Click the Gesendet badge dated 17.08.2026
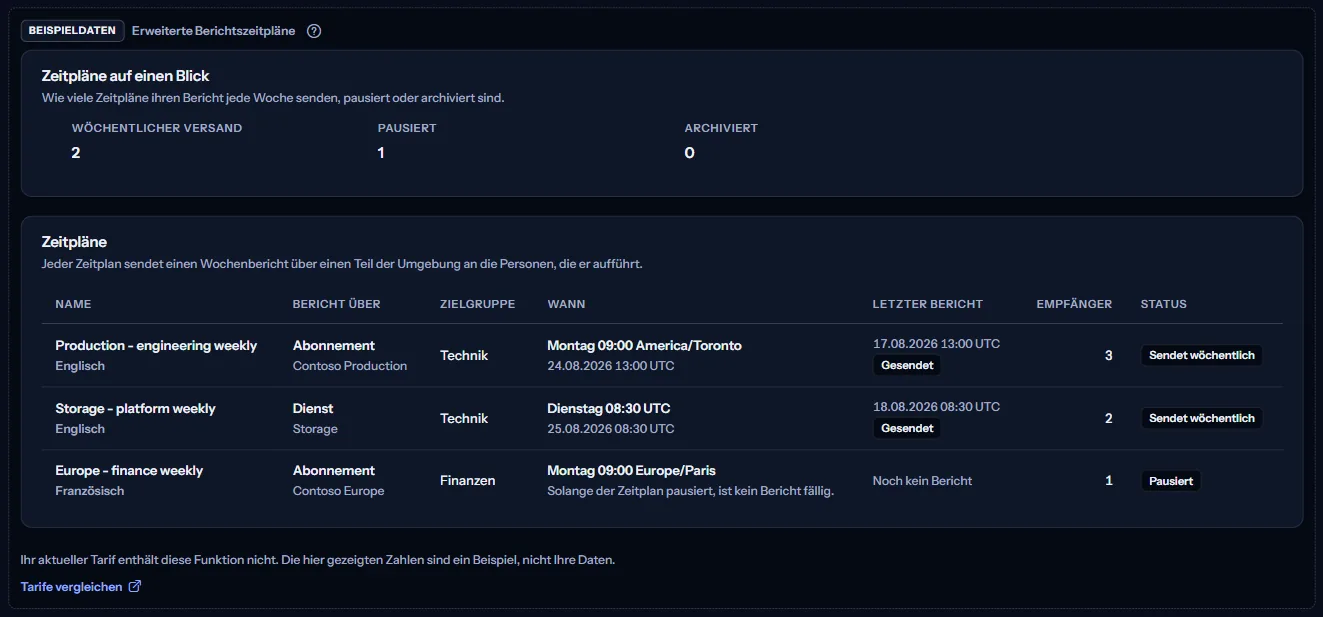 [907, 366]
